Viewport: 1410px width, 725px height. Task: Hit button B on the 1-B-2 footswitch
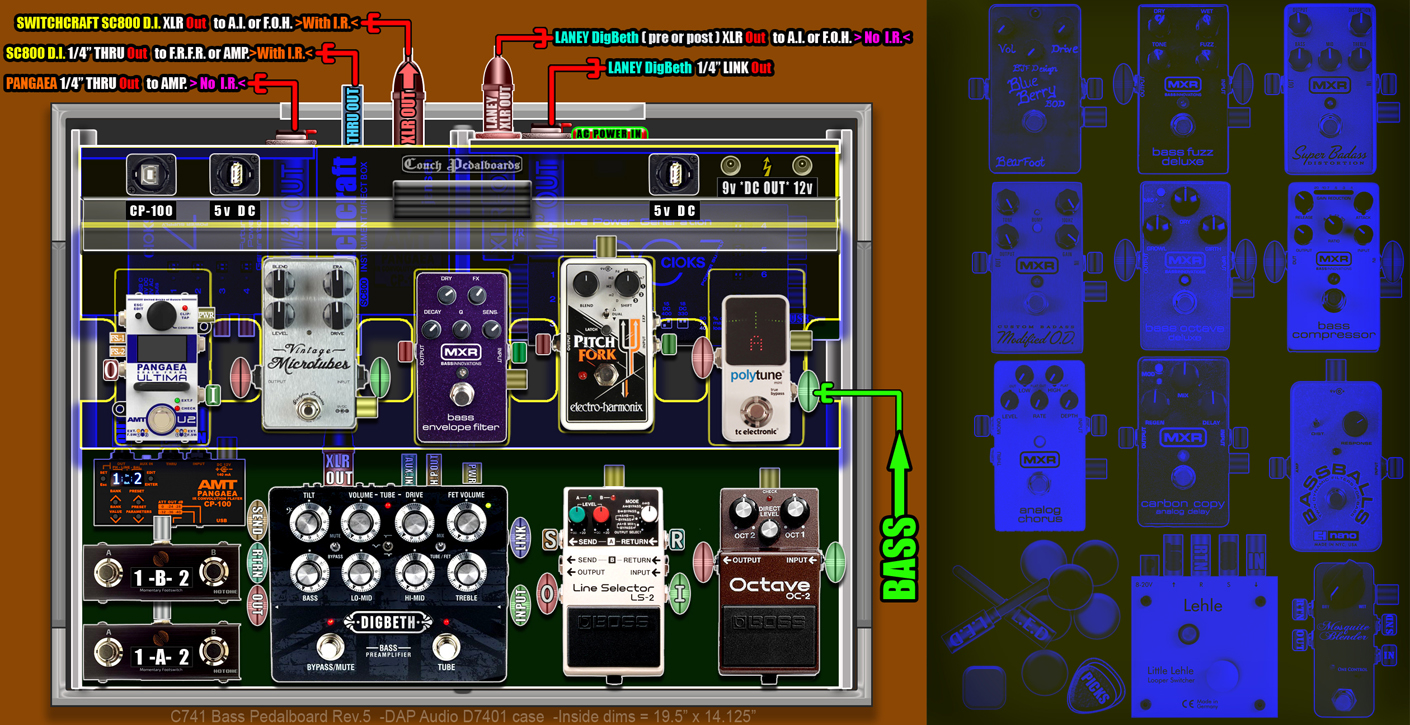click(212, 573)
